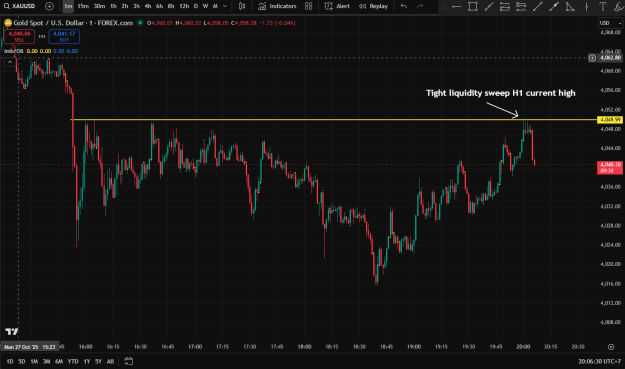This screenshot has width=625, height=369.
Task: Set range to All
Action: [110, 361]
